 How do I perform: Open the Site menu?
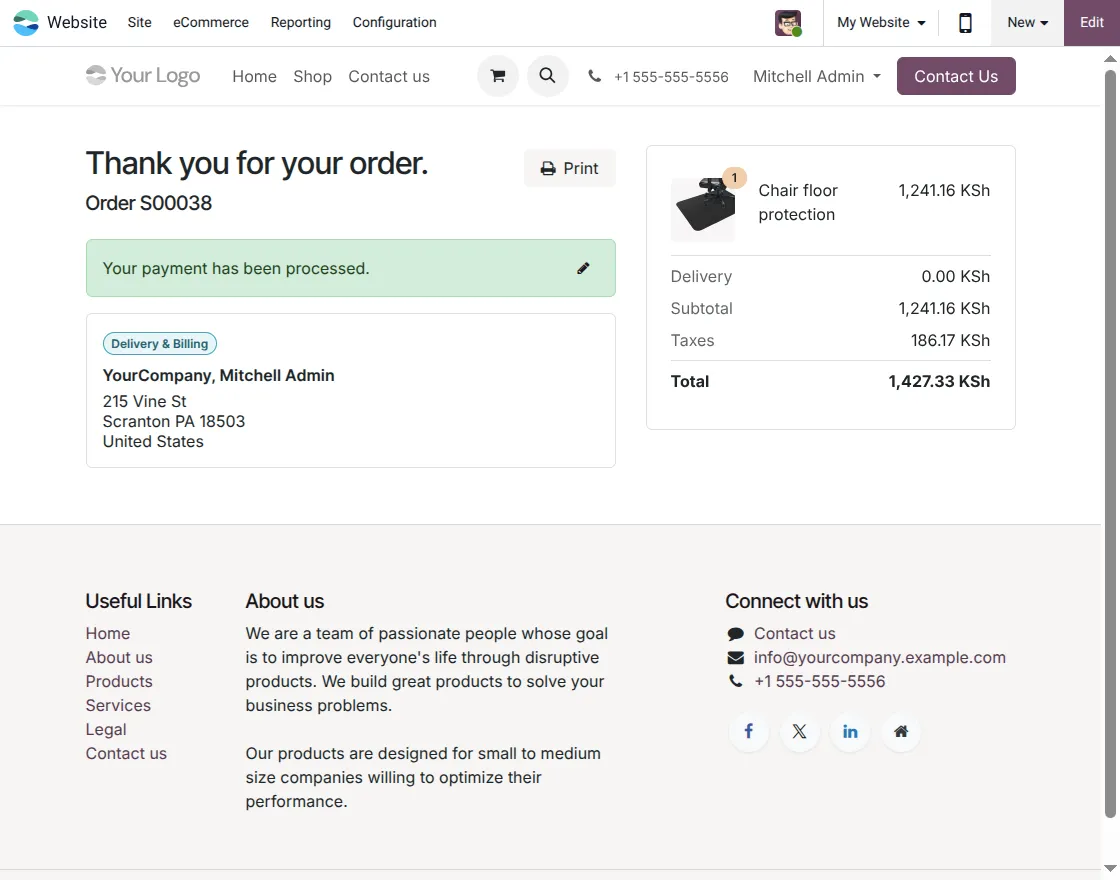(139, 23)
